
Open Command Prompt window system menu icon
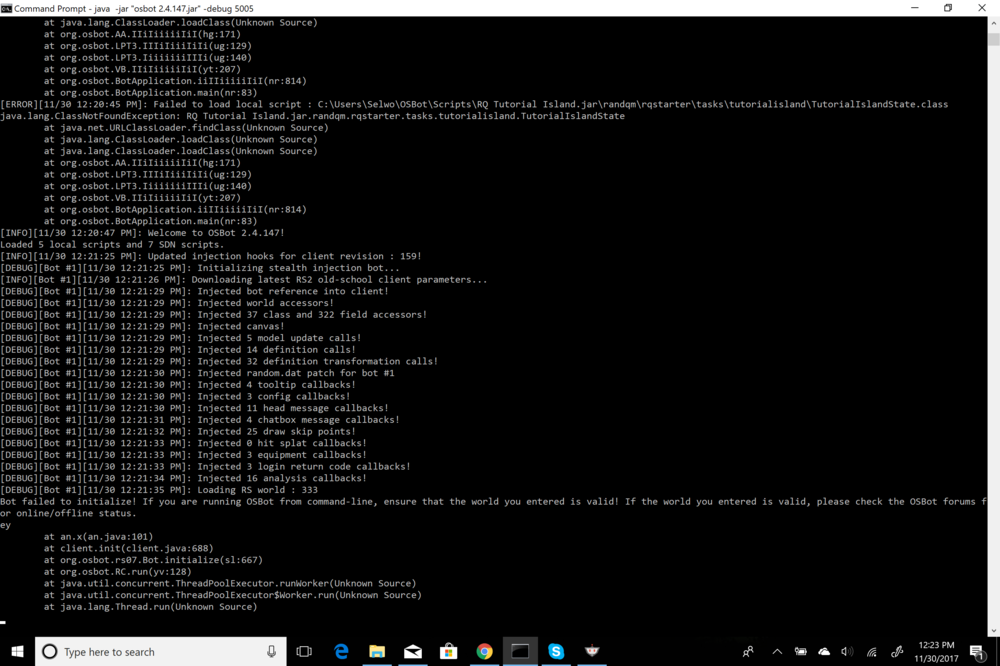pyautogui.click(x=6, y=8)
